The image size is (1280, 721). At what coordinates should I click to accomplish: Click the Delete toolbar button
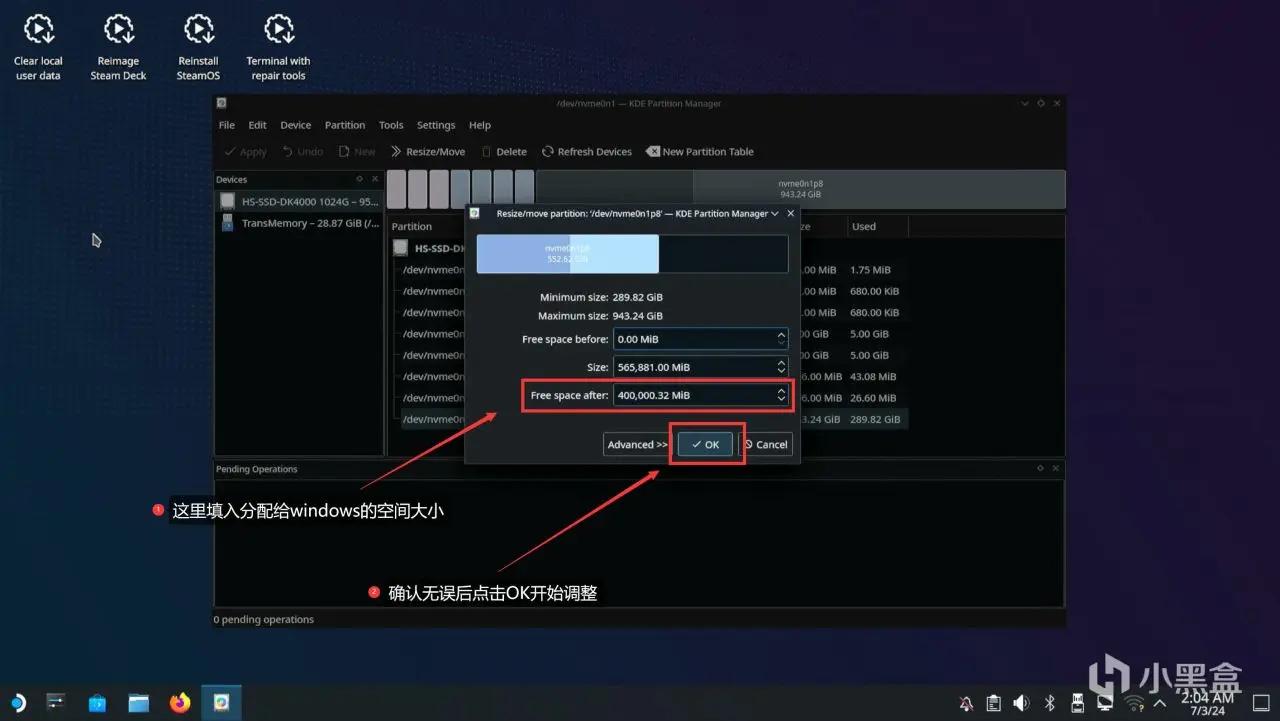click(x=504, y=152)
